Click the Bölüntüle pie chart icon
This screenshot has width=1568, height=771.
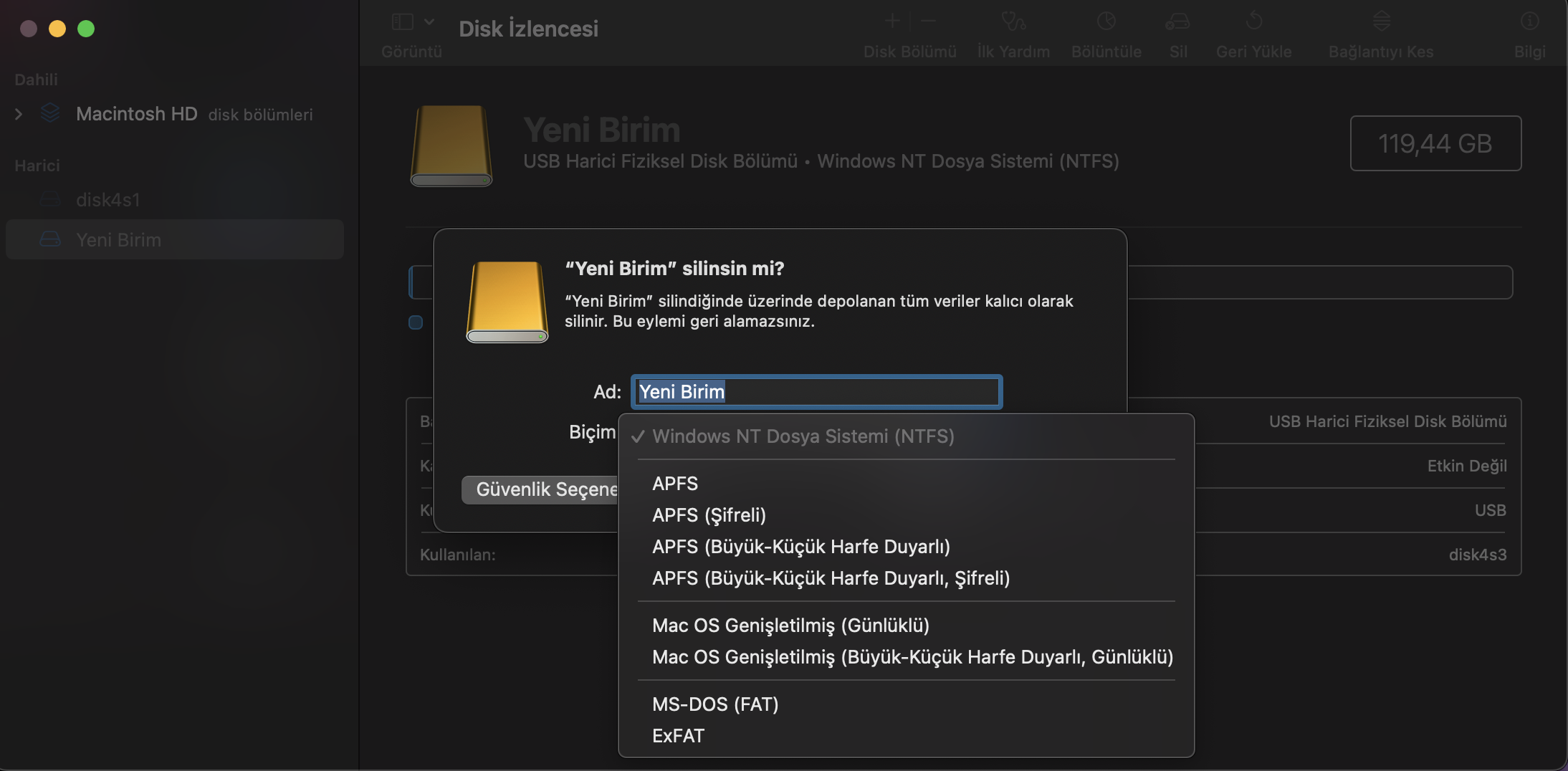click(x=1106, y=21)
